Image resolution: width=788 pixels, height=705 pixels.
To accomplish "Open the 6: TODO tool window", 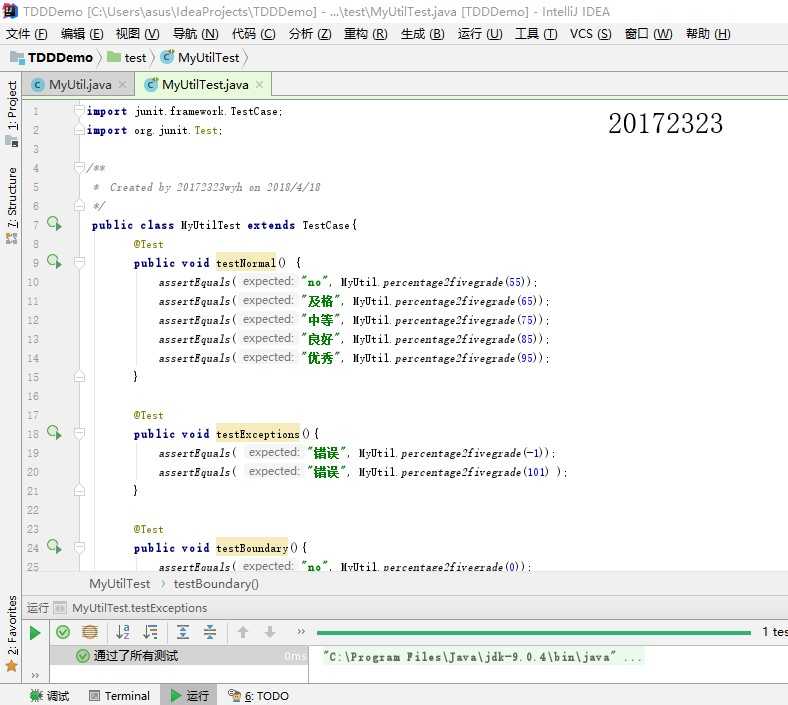I will coord(259,696).
